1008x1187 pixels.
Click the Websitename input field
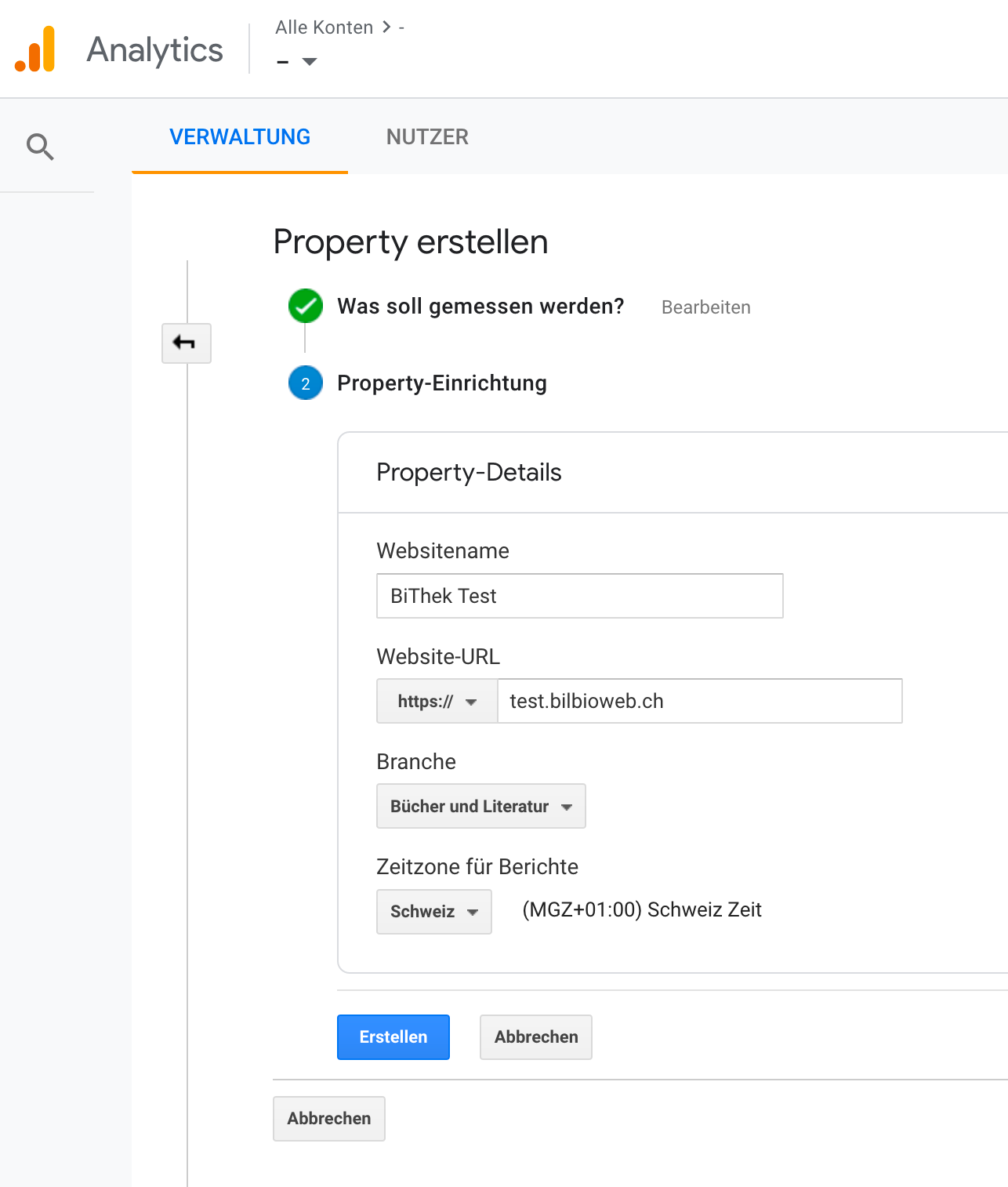coord(579,596)
